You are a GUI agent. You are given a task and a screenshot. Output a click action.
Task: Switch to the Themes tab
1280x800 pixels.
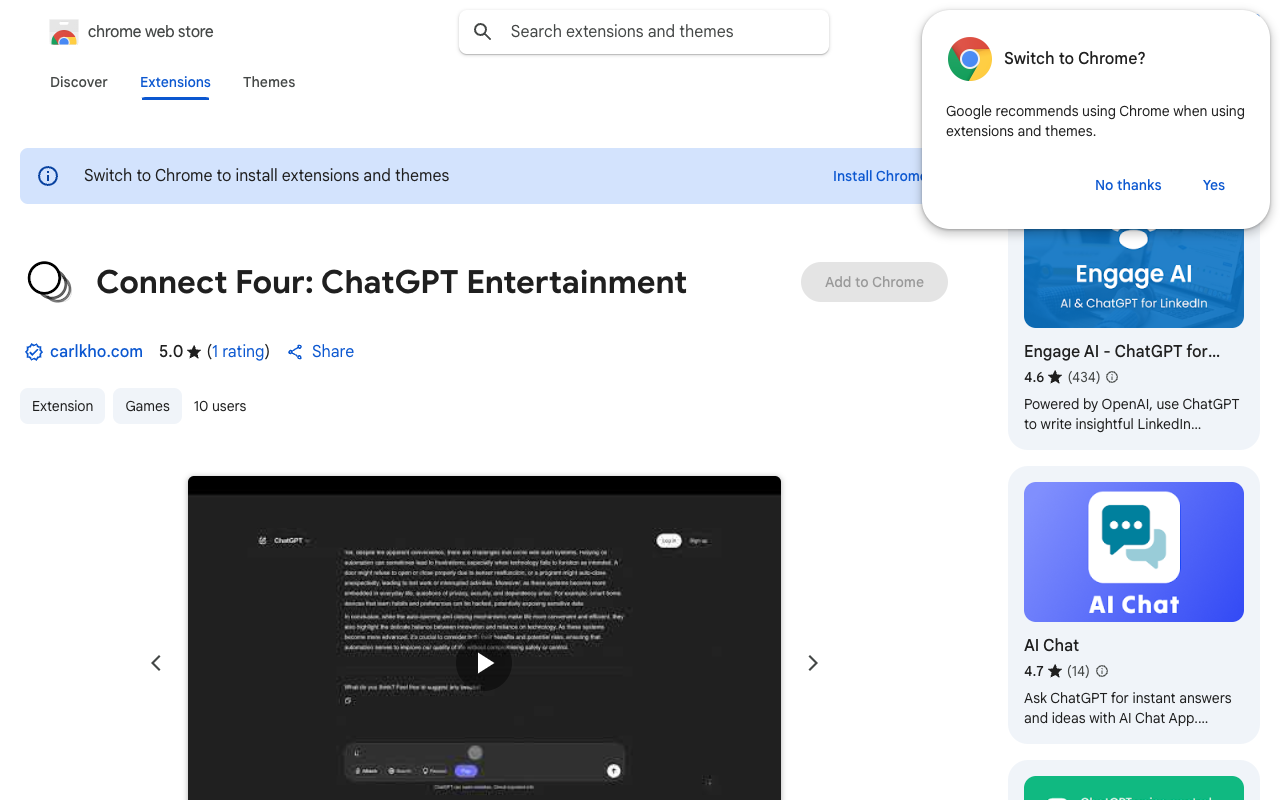click(x=269, y=82)
